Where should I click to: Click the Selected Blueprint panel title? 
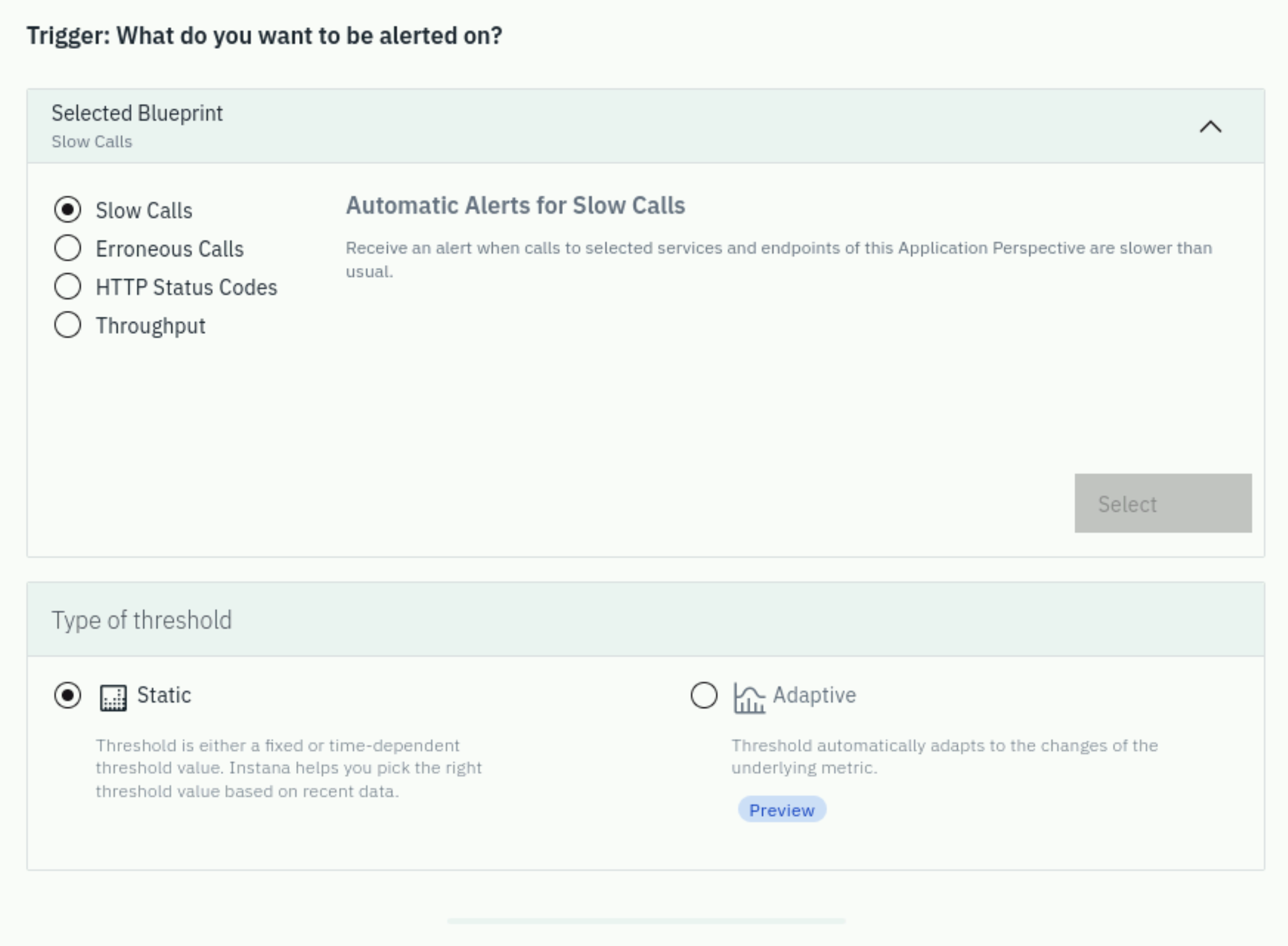[x=137, y=113]
